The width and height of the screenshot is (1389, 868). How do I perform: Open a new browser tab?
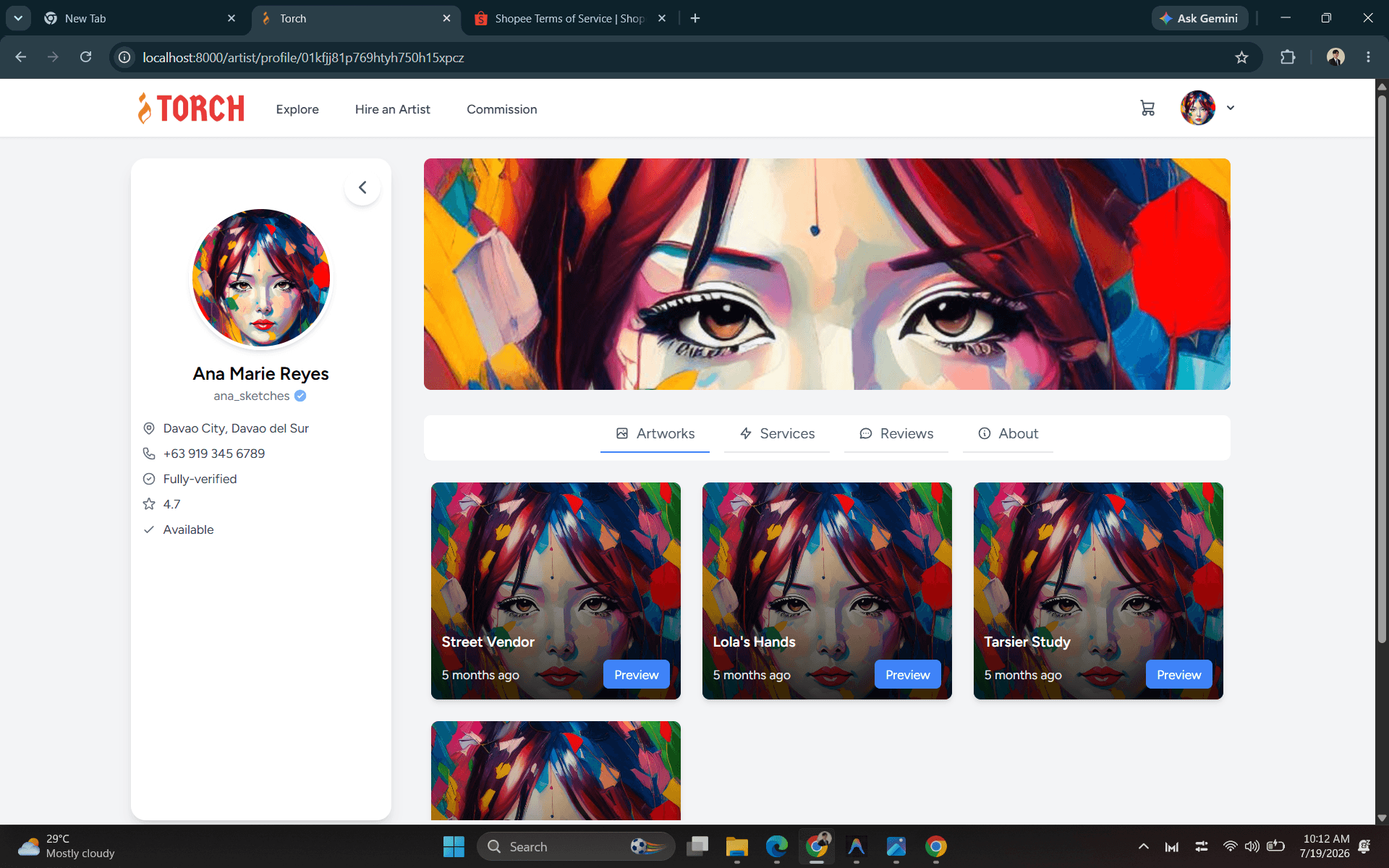pos(695,18)
